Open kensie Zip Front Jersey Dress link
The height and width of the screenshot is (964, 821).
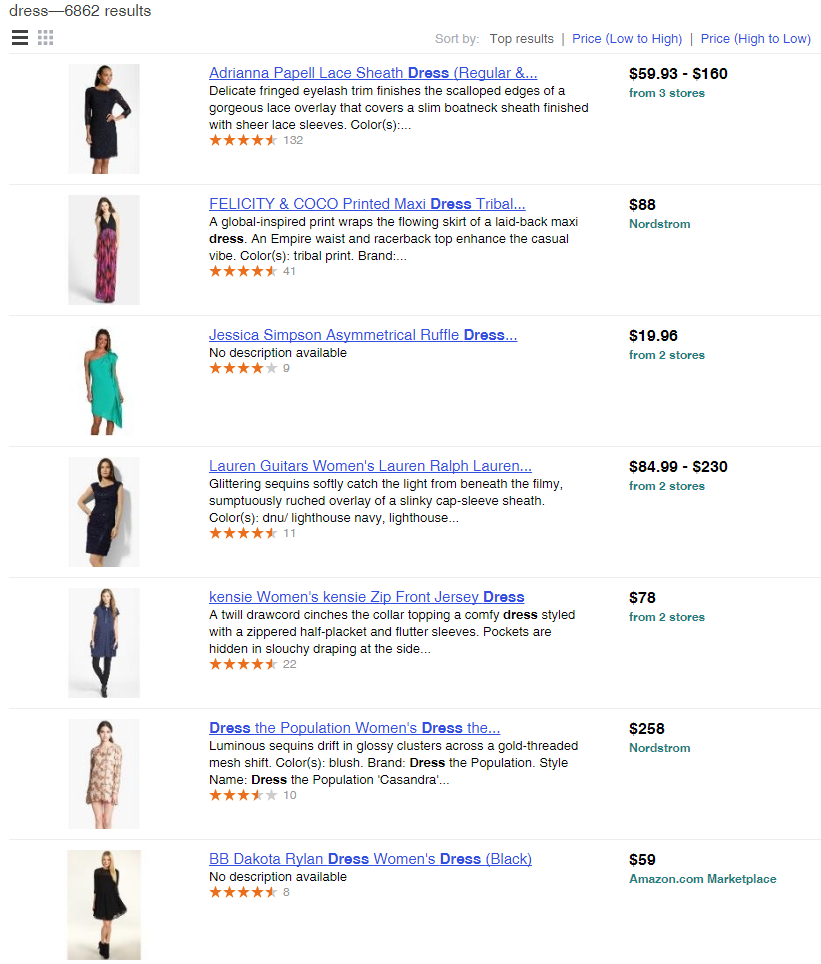click(366, 597)
